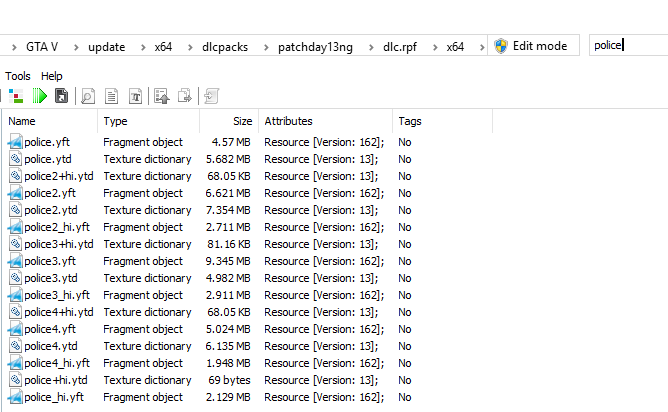Click the plain text document toolbar icon
668x412 pixels.
point(112,96)
